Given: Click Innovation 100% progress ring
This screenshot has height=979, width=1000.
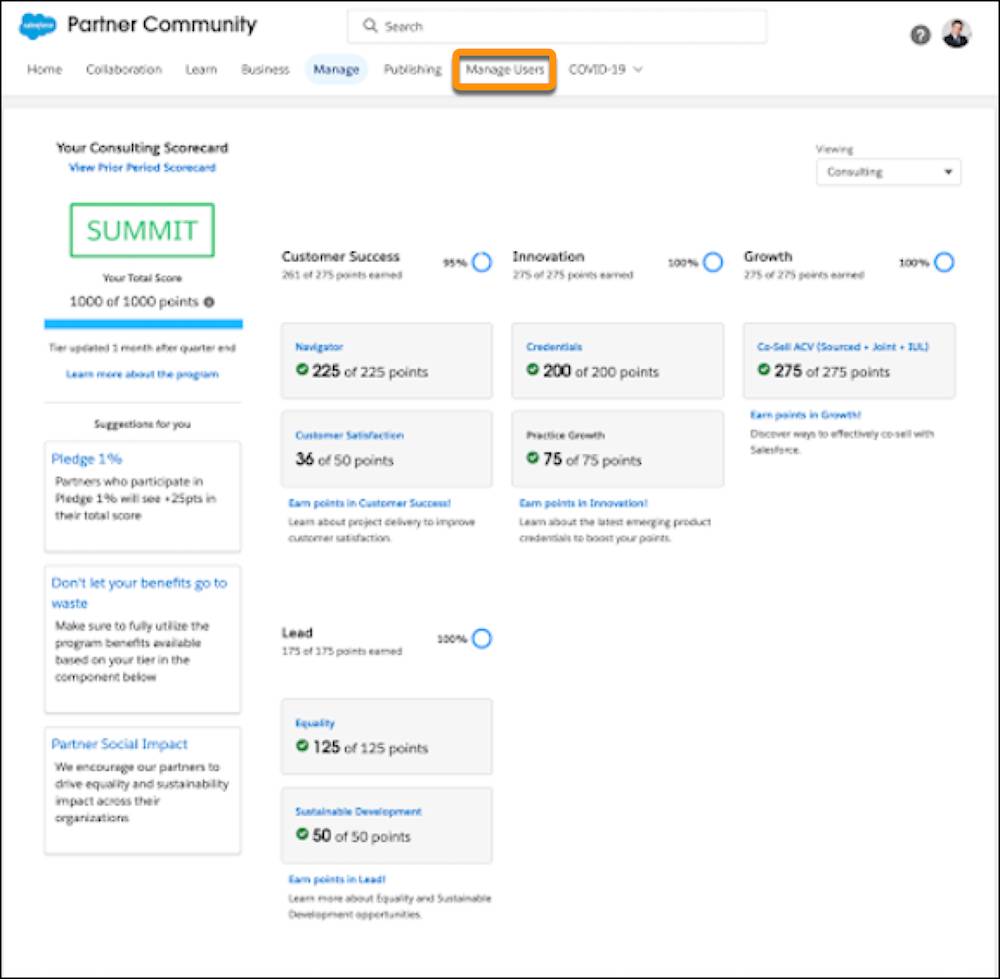Looking at the screenshot, I should 713,262.
